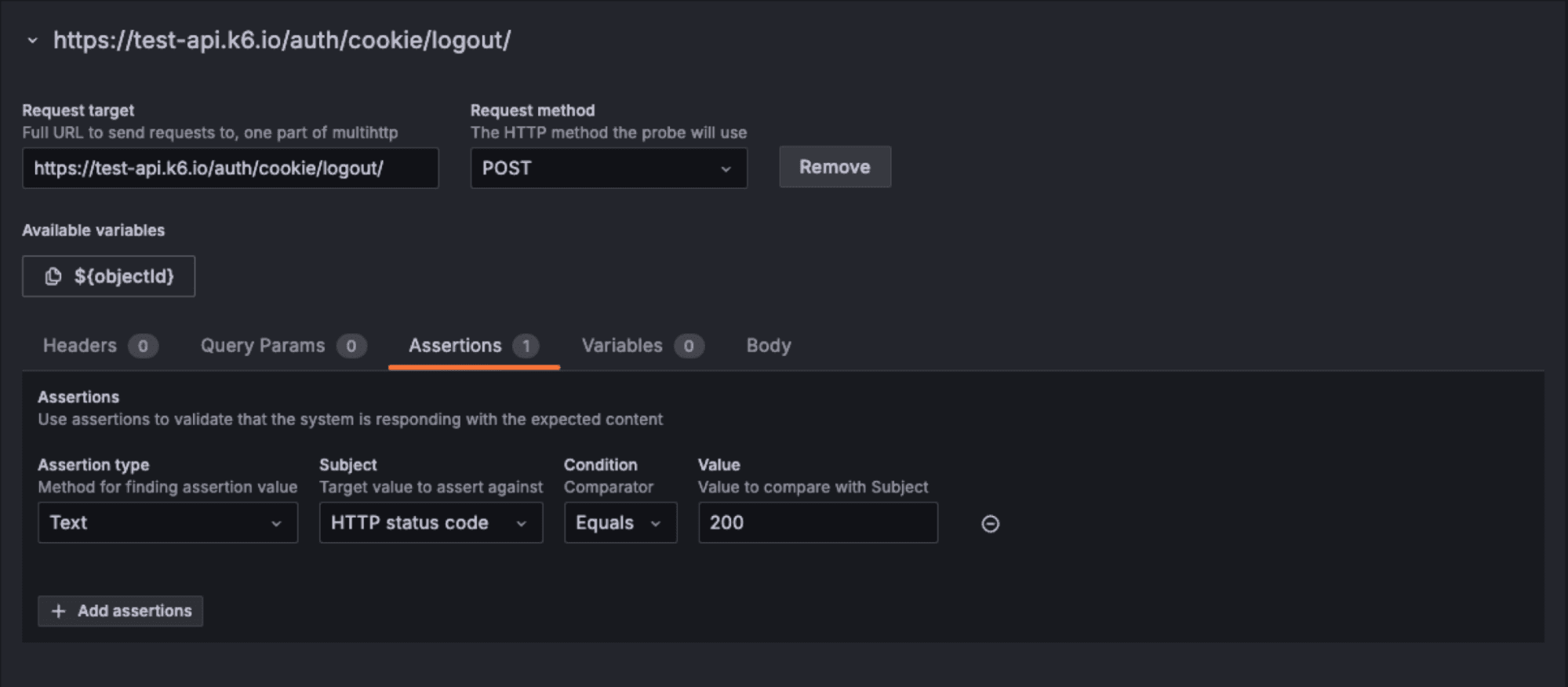Viewport: 1568px width, 687px height.
Task: Open the Request method dropdown showing POST
Action: point(609,168)
